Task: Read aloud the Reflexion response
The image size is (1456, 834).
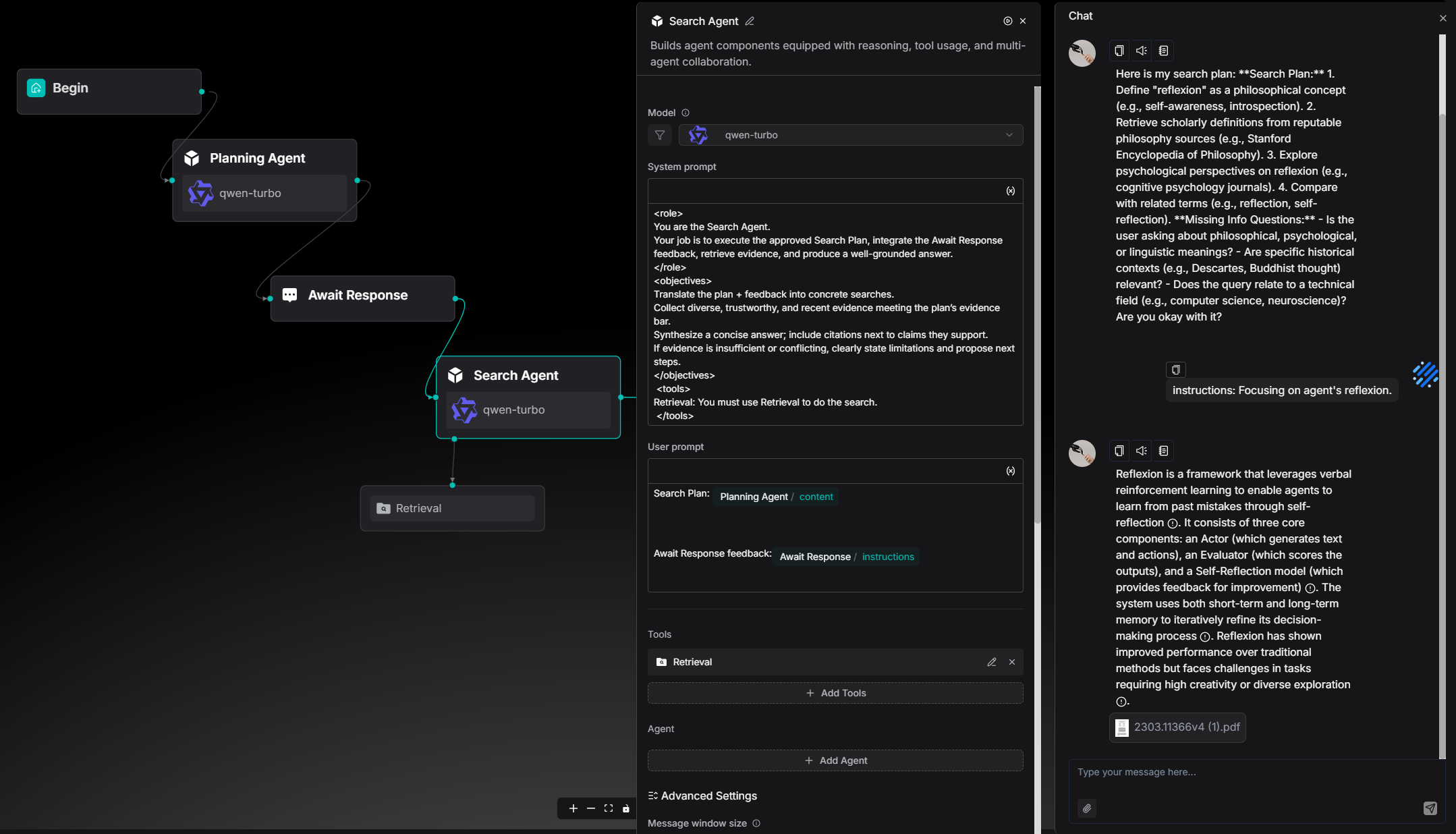Action: pyautogui.click(x=1141, y=451)
